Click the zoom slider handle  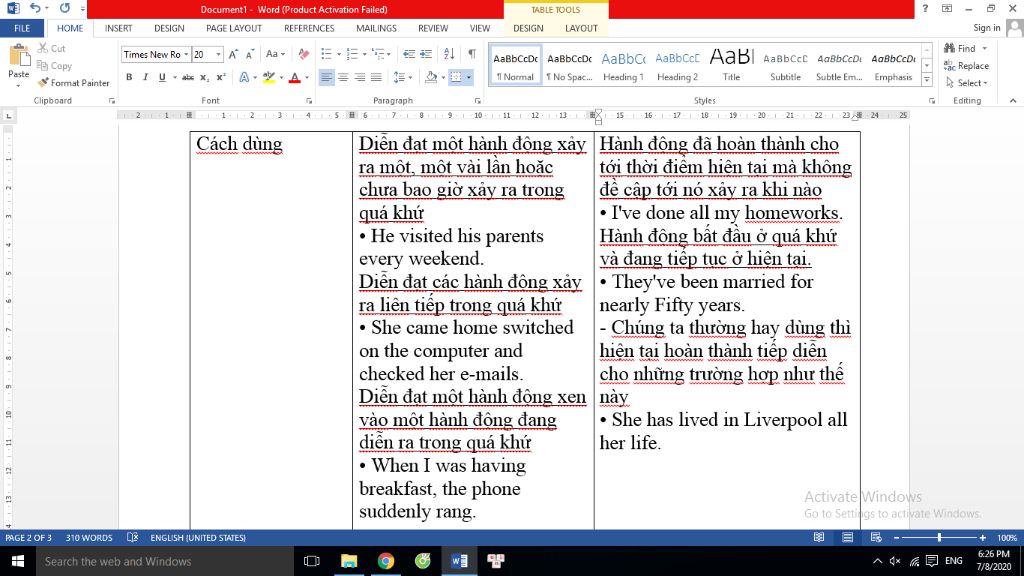[939, 537]
